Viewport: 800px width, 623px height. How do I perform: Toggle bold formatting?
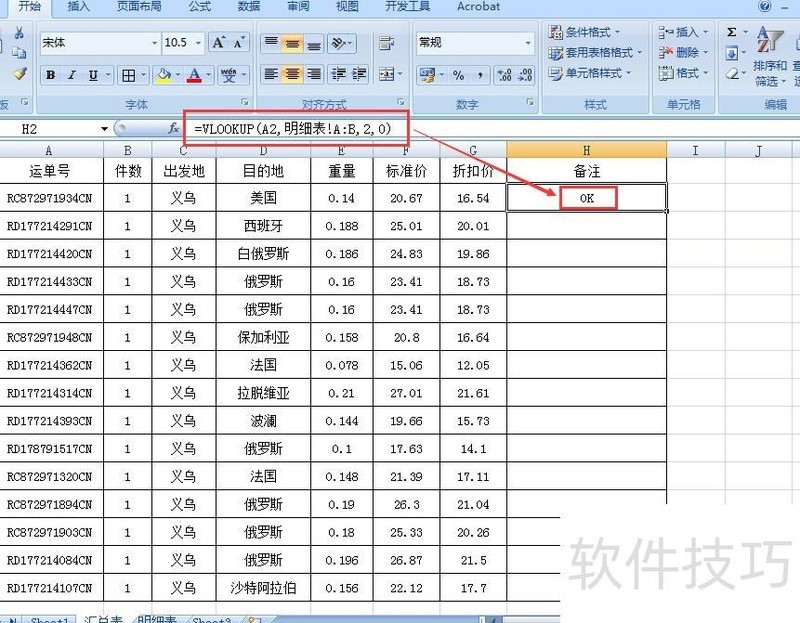tap(49, 75)
